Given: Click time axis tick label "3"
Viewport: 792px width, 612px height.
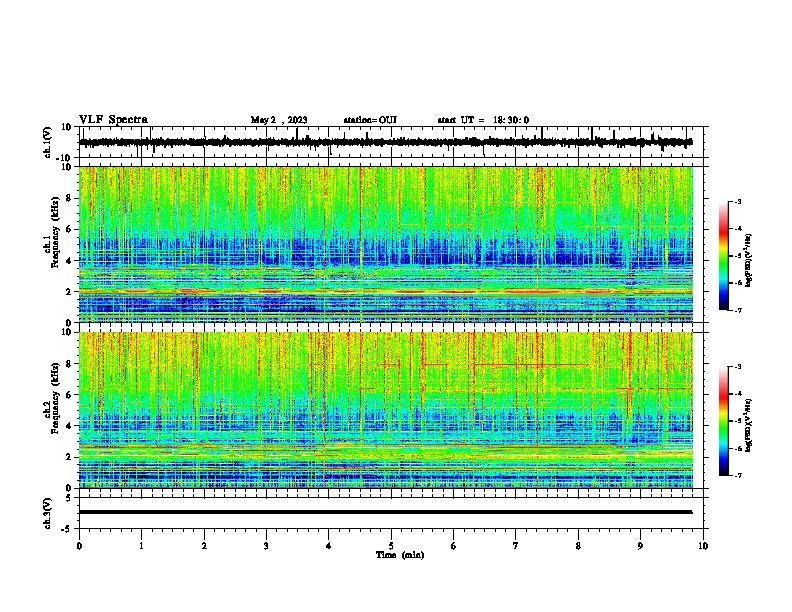Looking at the screenshot, I should 266,546.
